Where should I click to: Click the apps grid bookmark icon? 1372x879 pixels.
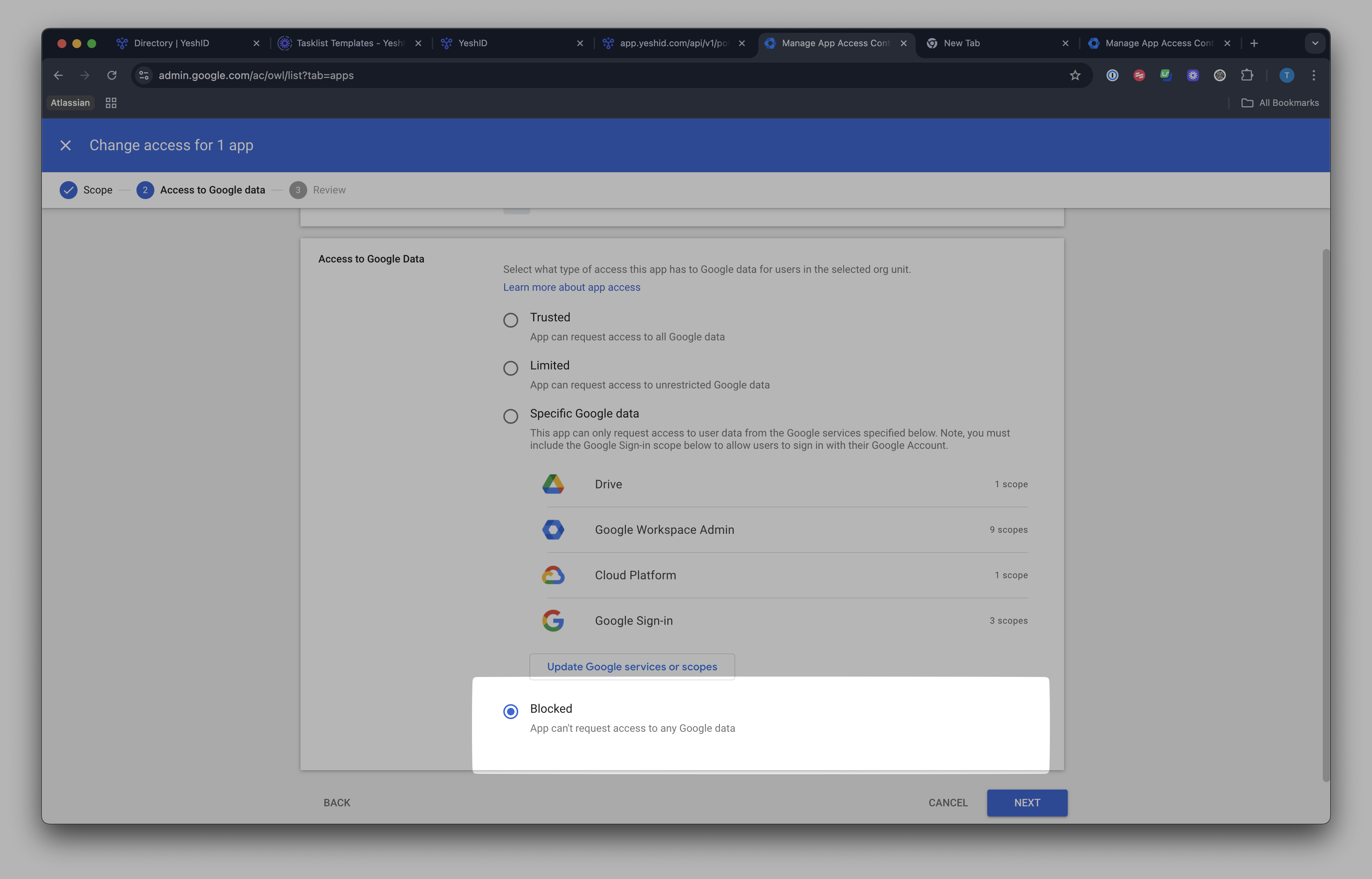click(x=111, y=103)
